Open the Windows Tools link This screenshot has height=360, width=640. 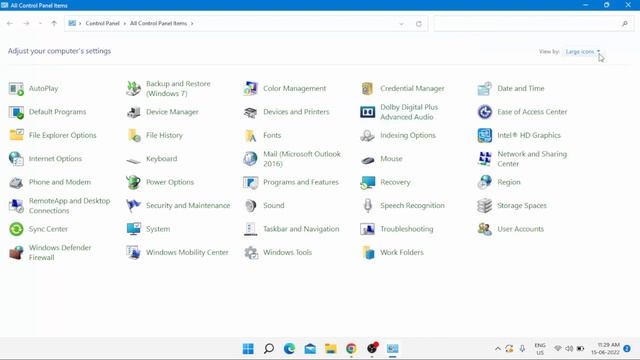click(x=287, y=253)
